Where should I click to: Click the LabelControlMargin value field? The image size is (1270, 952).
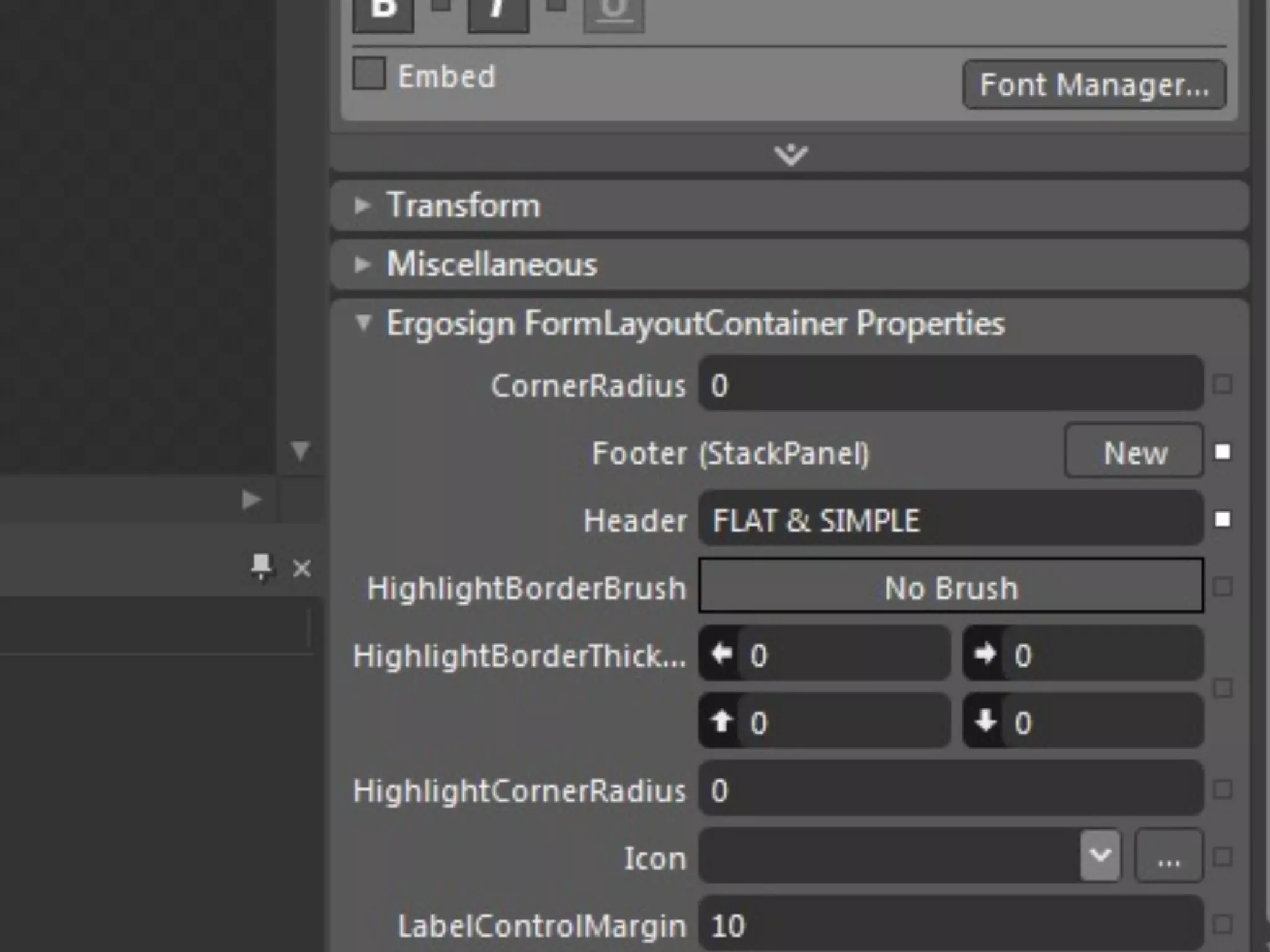(x=950, y=925)
